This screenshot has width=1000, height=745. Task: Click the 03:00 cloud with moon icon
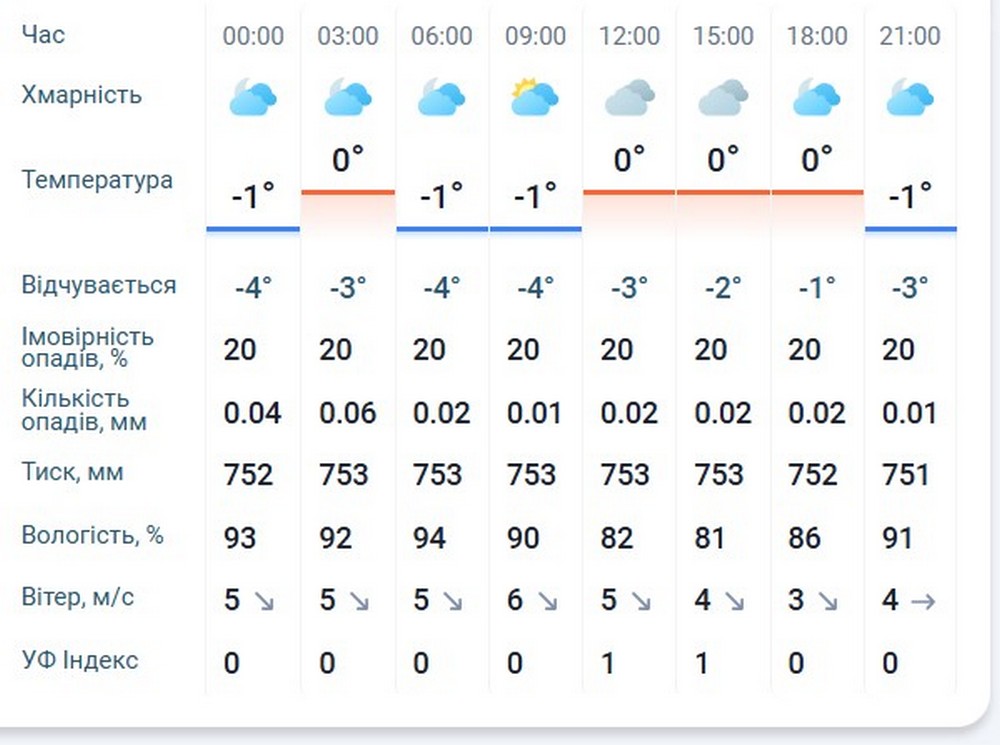coord(348,98)
